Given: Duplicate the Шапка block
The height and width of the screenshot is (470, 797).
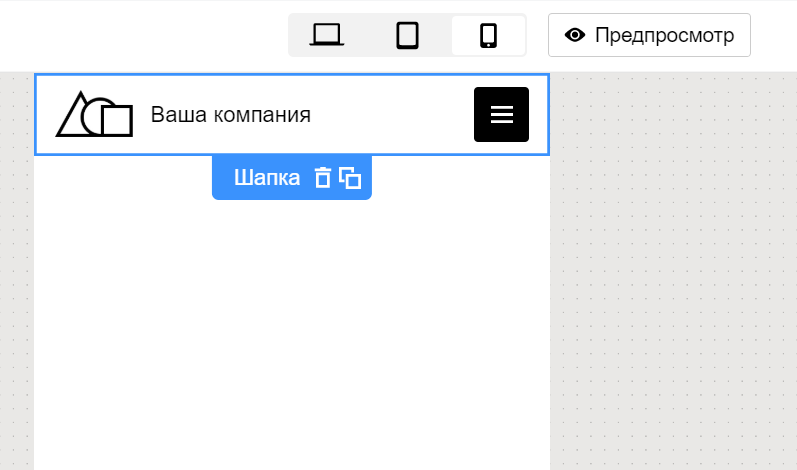Looking at the screenshot, I should click(350, 178).
